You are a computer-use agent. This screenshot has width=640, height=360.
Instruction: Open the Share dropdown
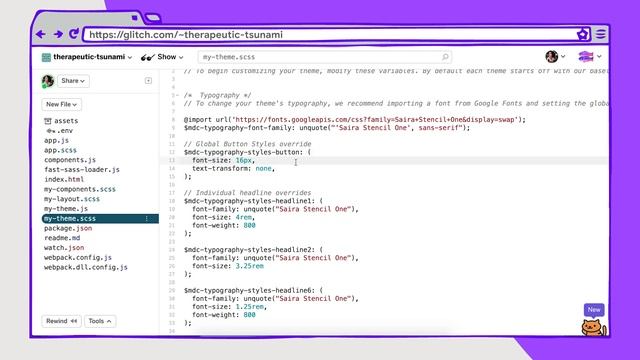[x=73, y=81]
